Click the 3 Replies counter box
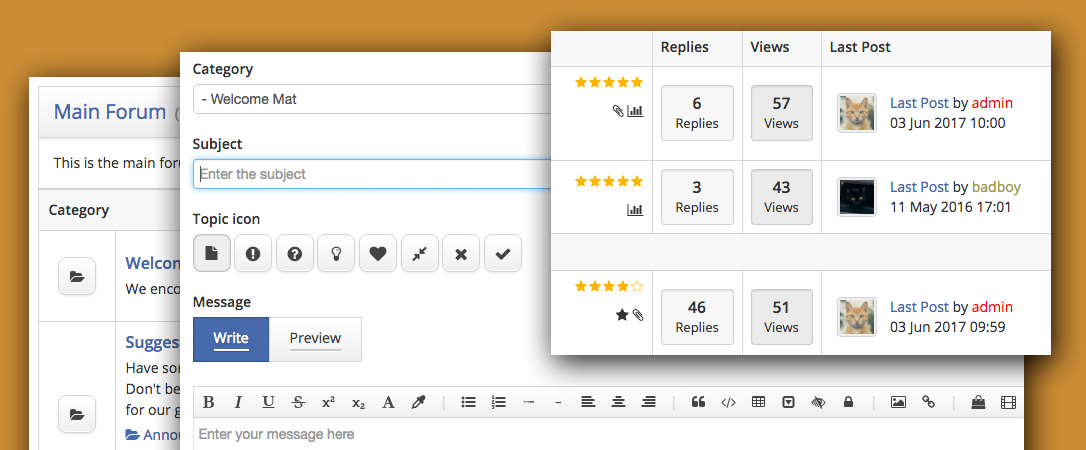 coord(697,197)
